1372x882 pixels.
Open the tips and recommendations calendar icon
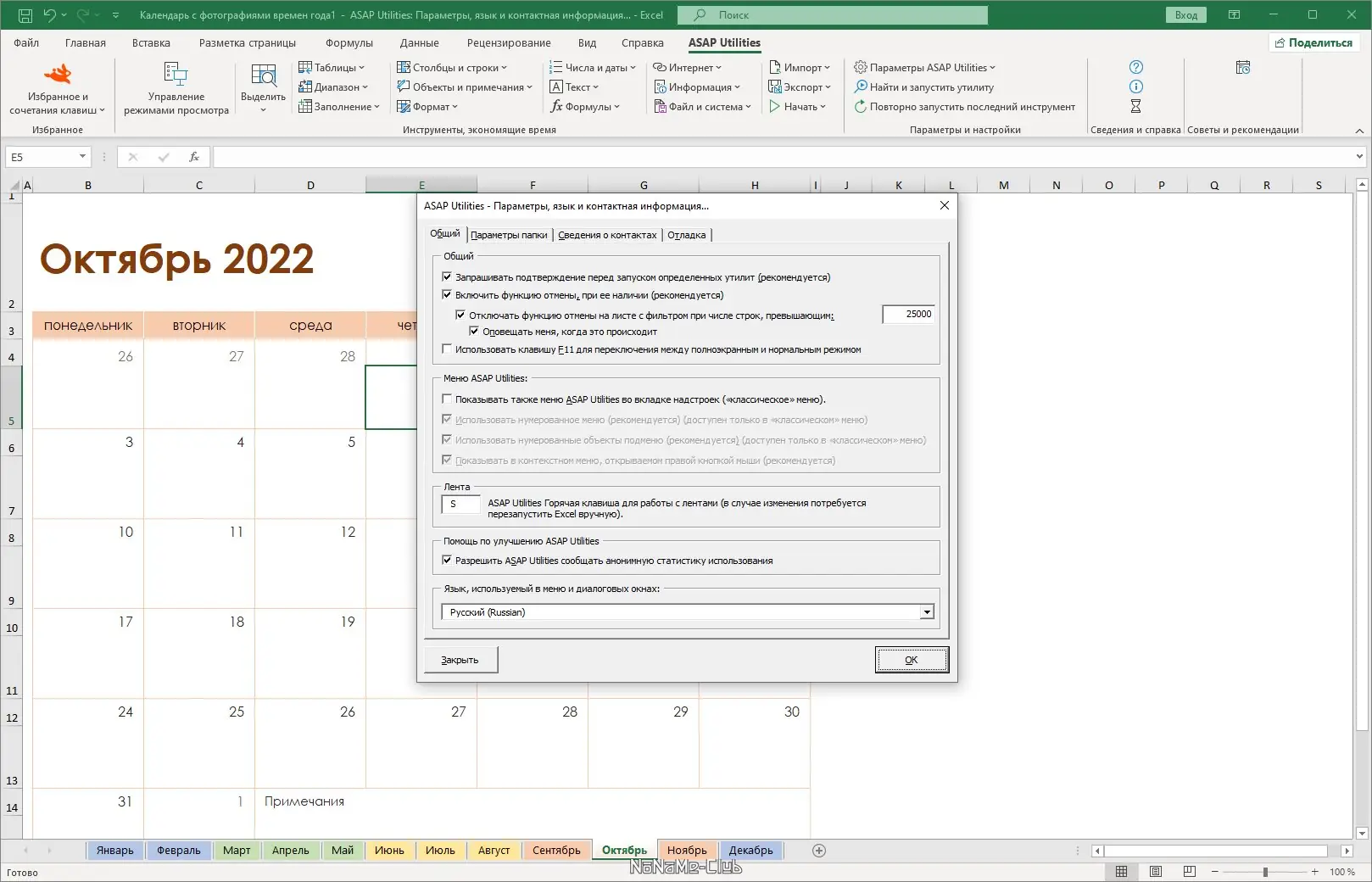(1243, 67)
